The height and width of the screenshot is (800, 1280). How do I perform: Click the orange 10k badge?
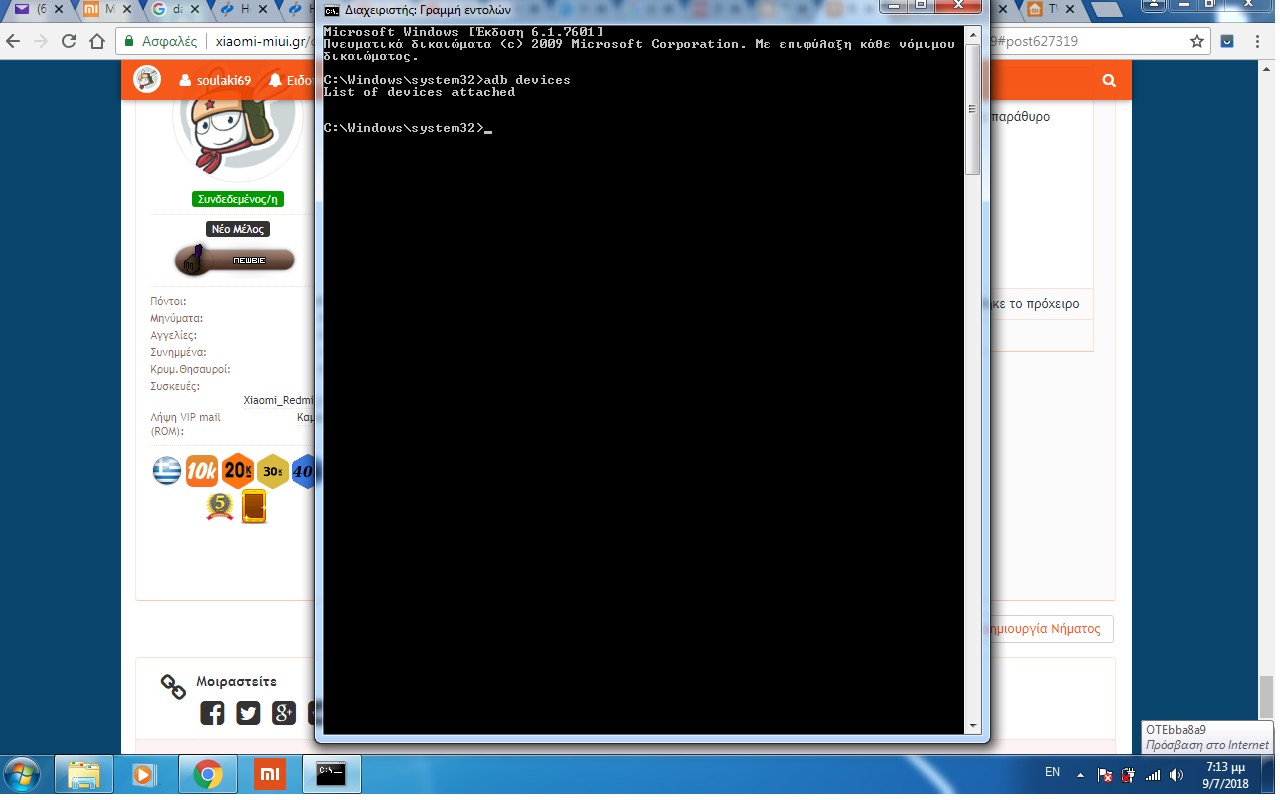click(202, 471)
